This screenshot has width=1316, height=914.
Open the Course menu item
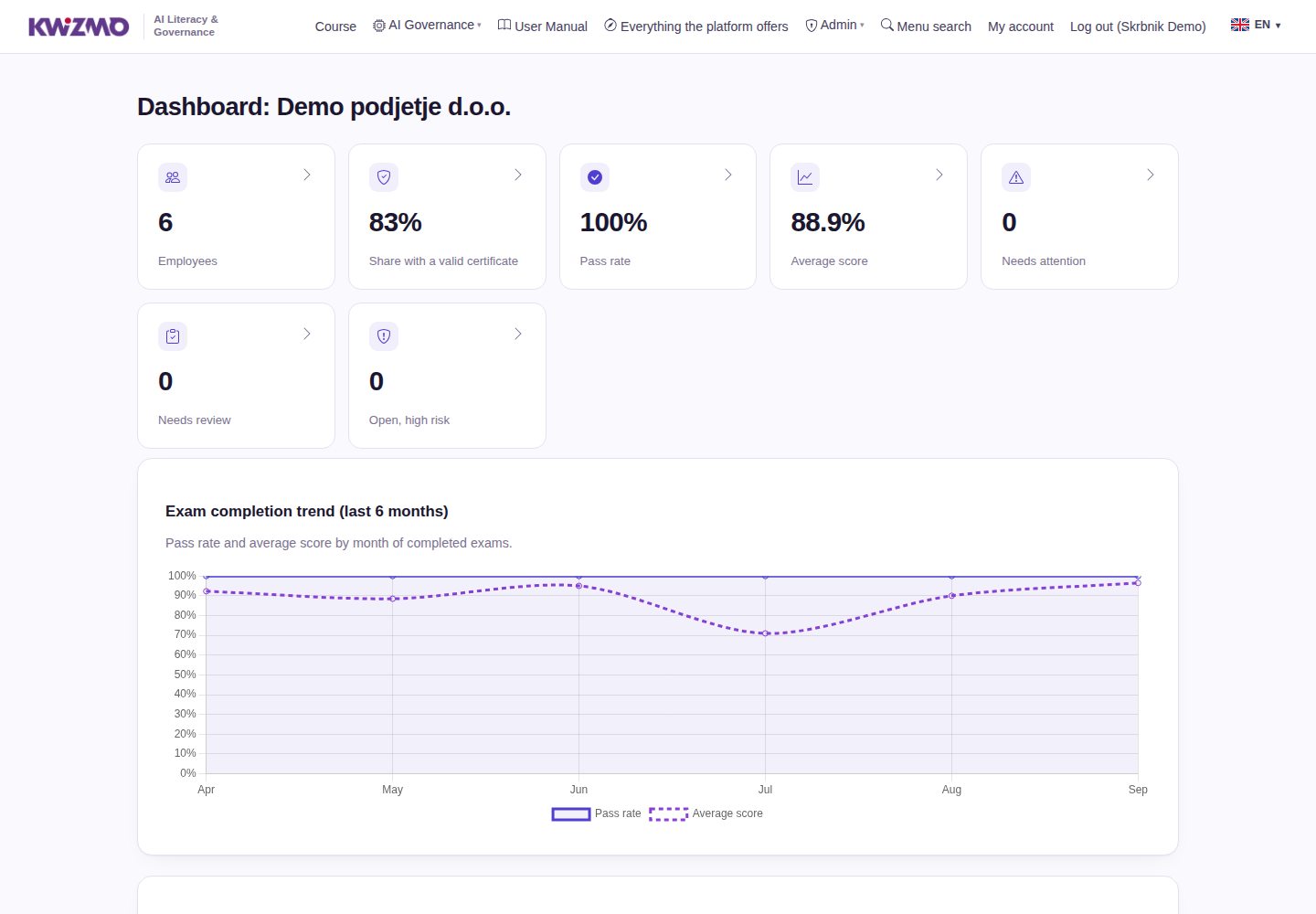coord(335,27)
